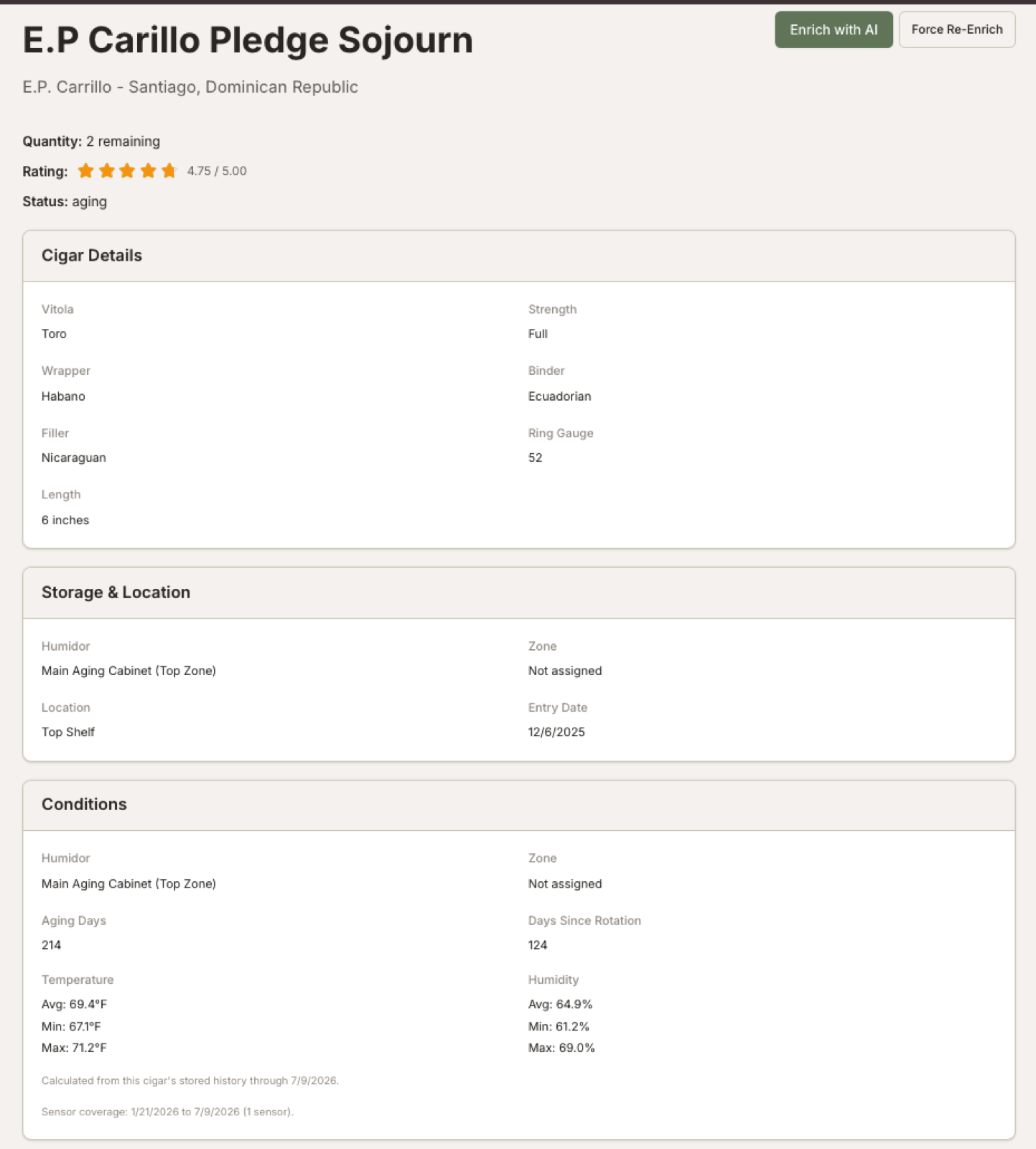This screenshot has width=1036, height=1149.
Task: Click the Vitola value Toro
Action: 54,334
